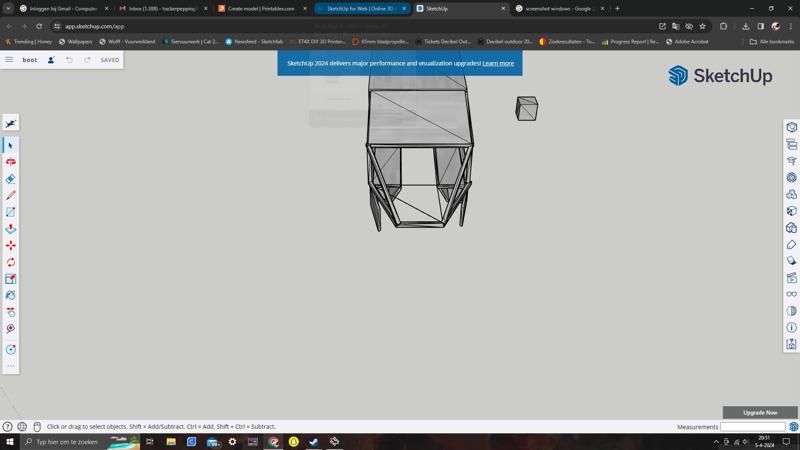This screenshot has width=800, height=450.
Task: Select the Select arrow tool
Action: pyautogui.click(x=11, y=145)
